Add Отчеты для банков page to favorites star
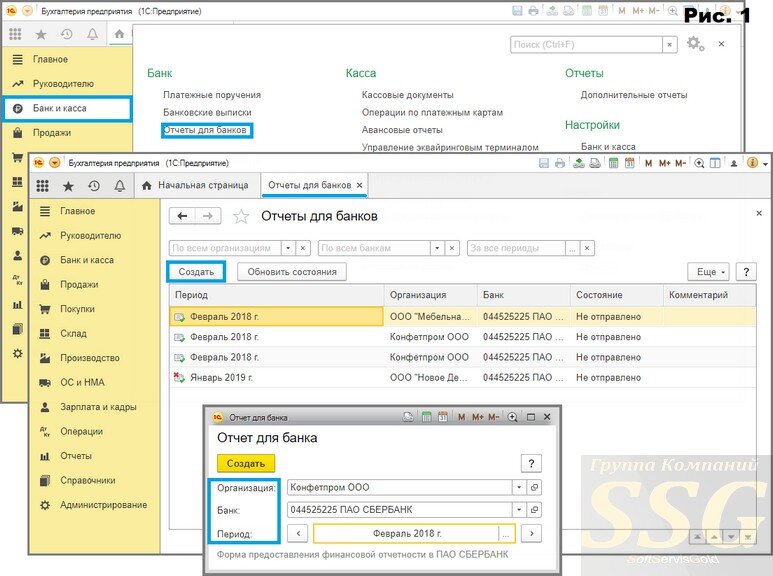Viewport: 773px width, 576px height. click(x=241, y=216)
